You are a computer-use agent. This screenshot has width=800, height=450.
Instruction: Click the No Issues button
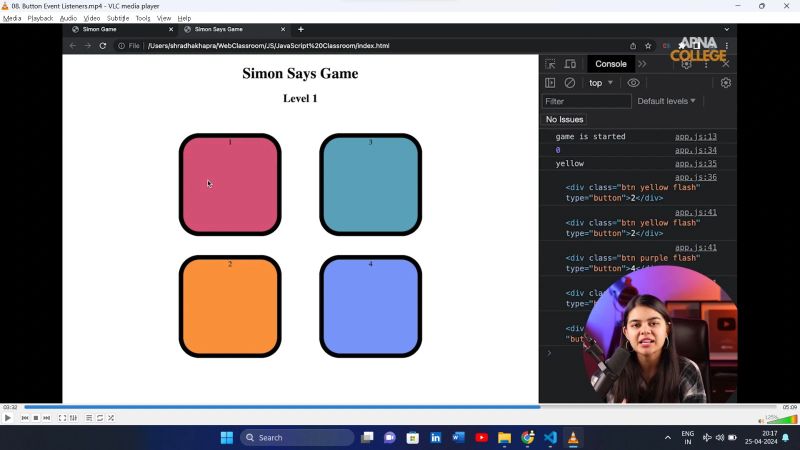565,119
